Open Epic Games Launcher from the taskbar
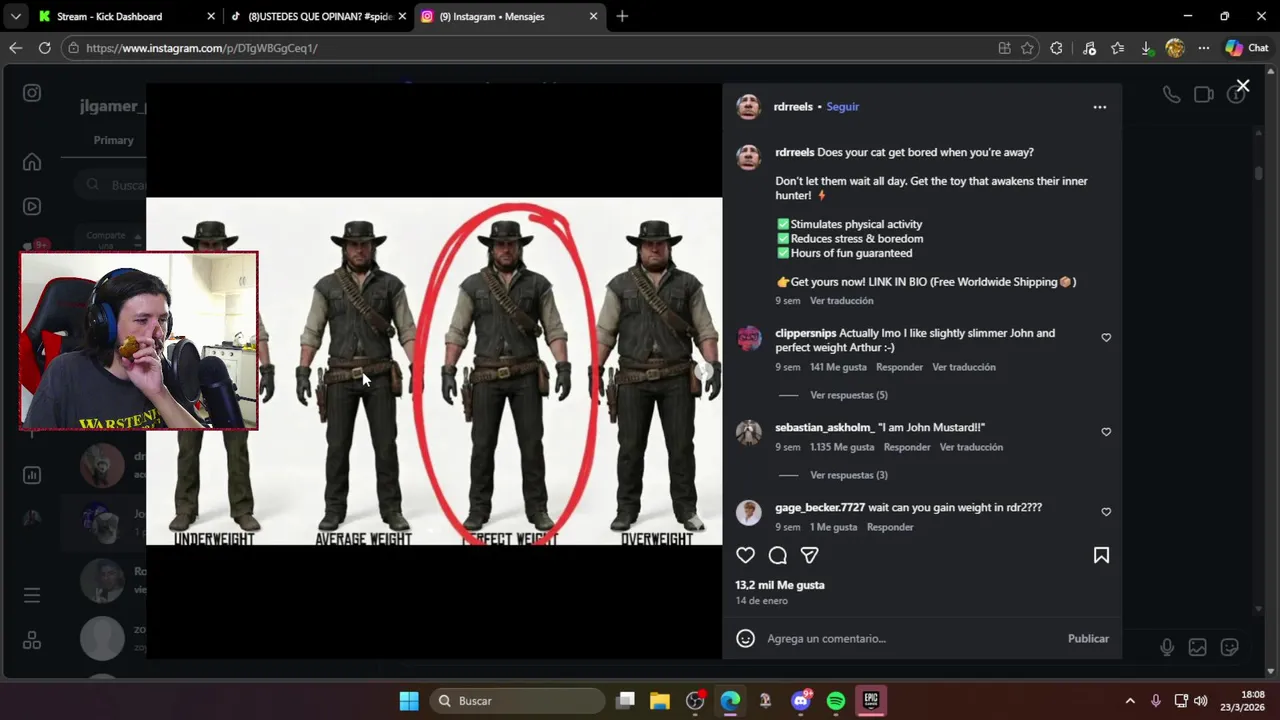Viewport: 1280px width, 720px height. tap(871, 701)
